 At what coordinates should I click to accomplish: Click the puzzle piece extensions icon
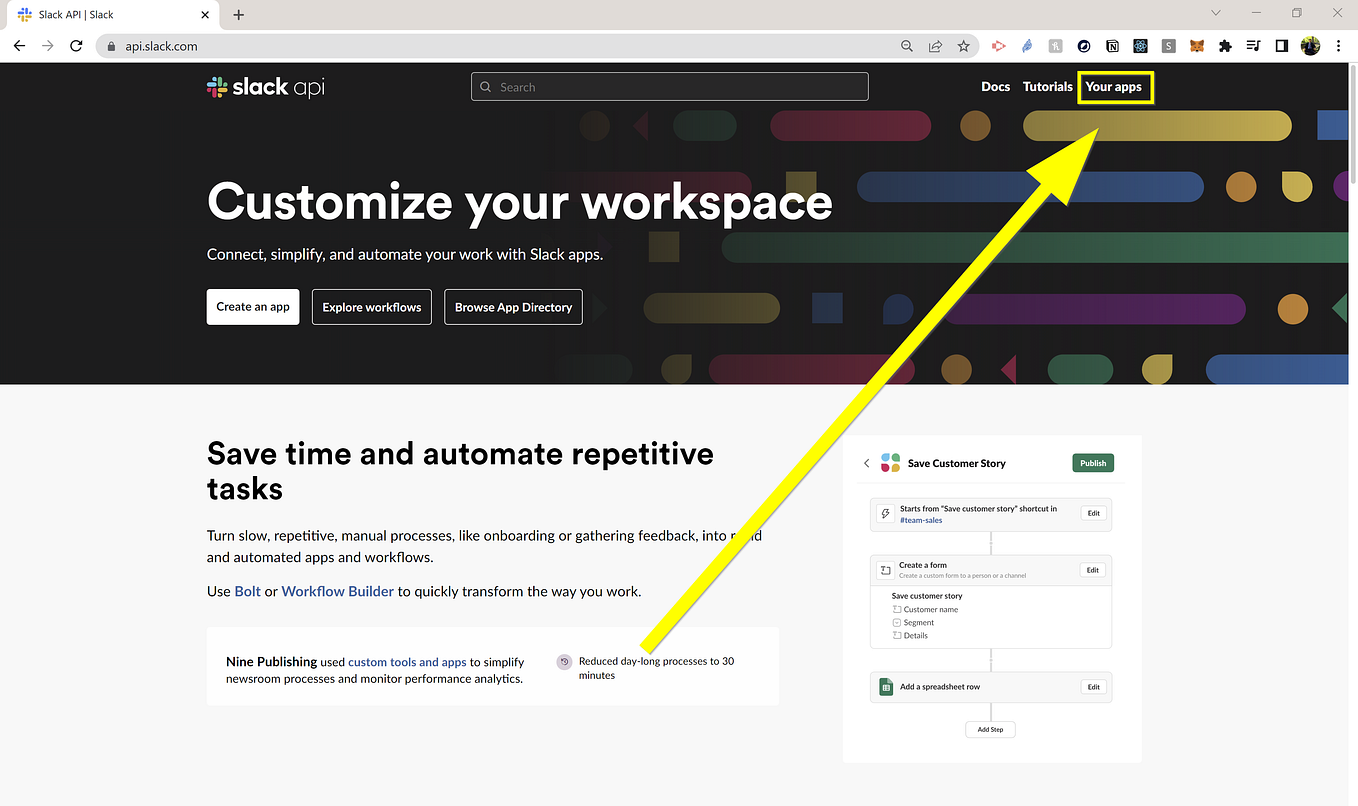click(1224, 46)
